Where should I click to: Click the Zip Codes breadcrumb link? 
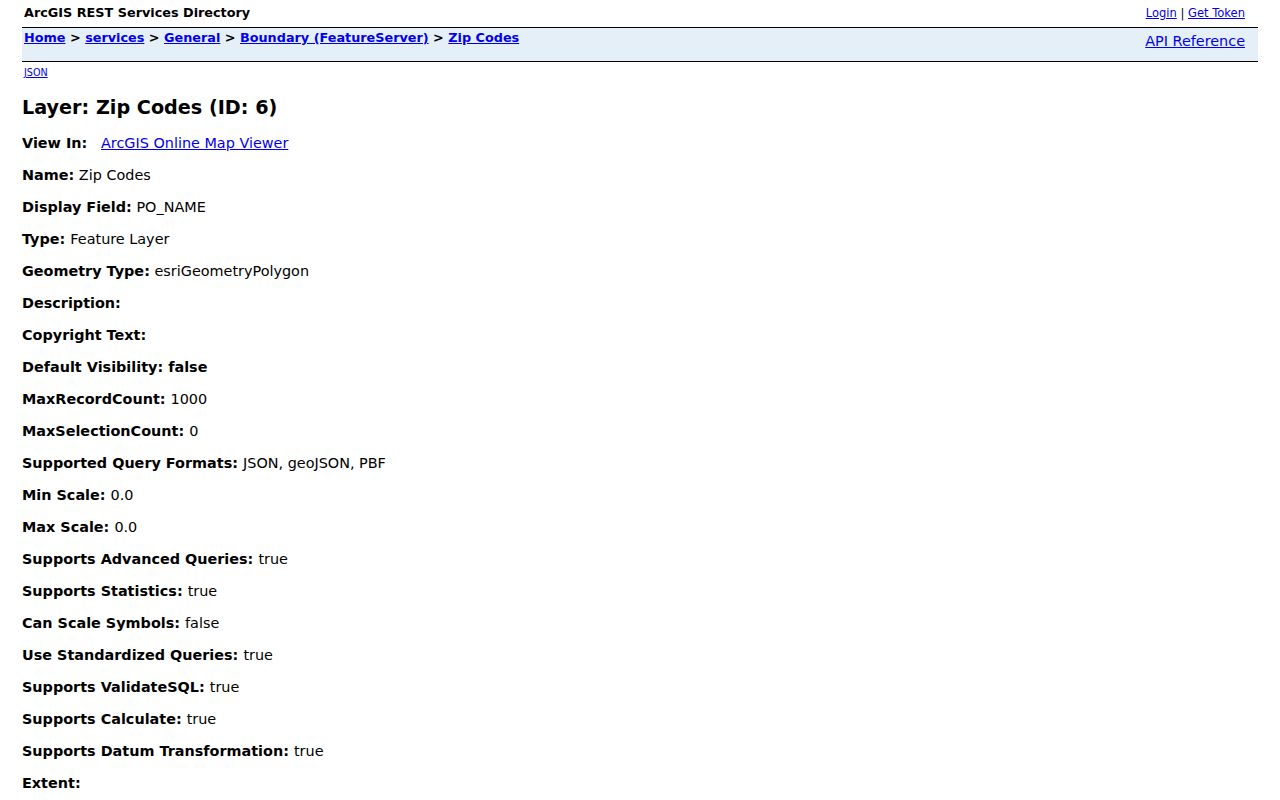[483, 38]
